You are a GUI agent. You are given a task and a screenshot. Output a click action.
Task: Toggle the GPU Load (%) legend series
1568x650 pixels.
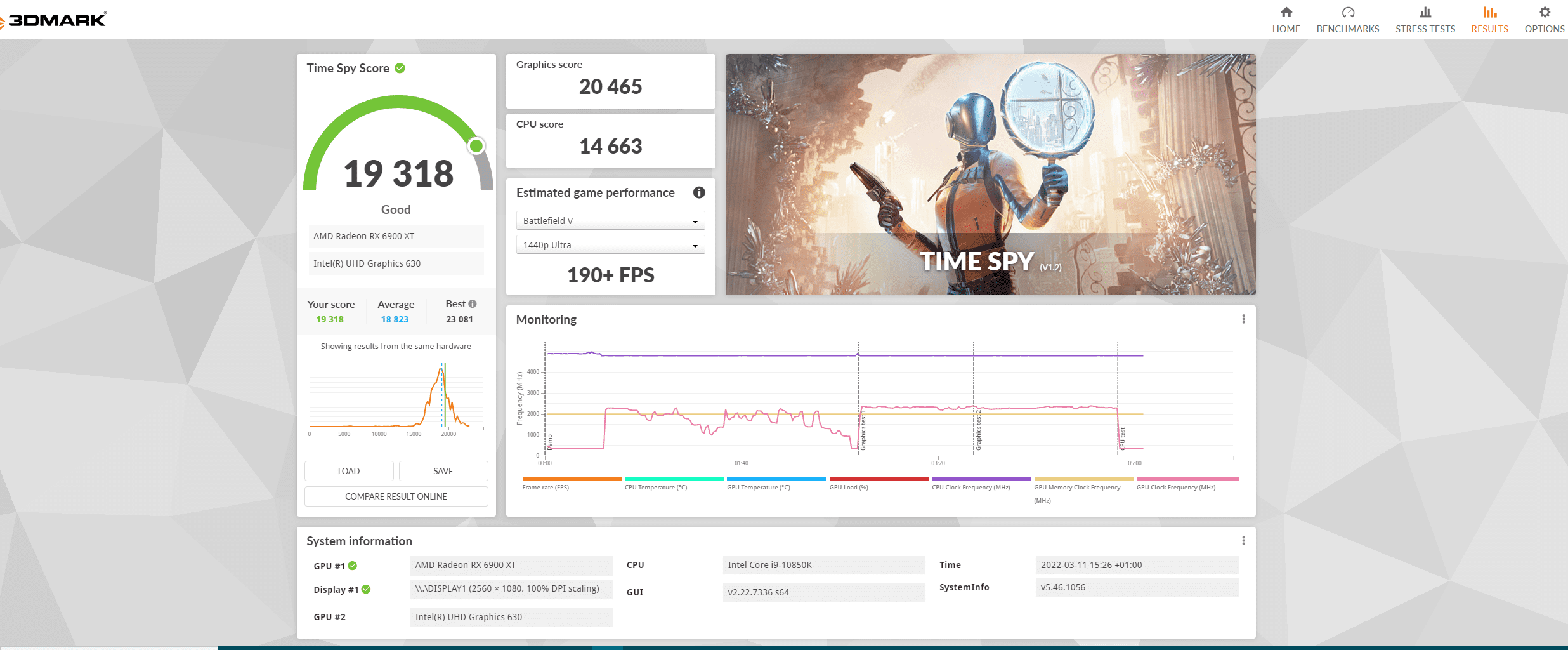pos(879,484)
